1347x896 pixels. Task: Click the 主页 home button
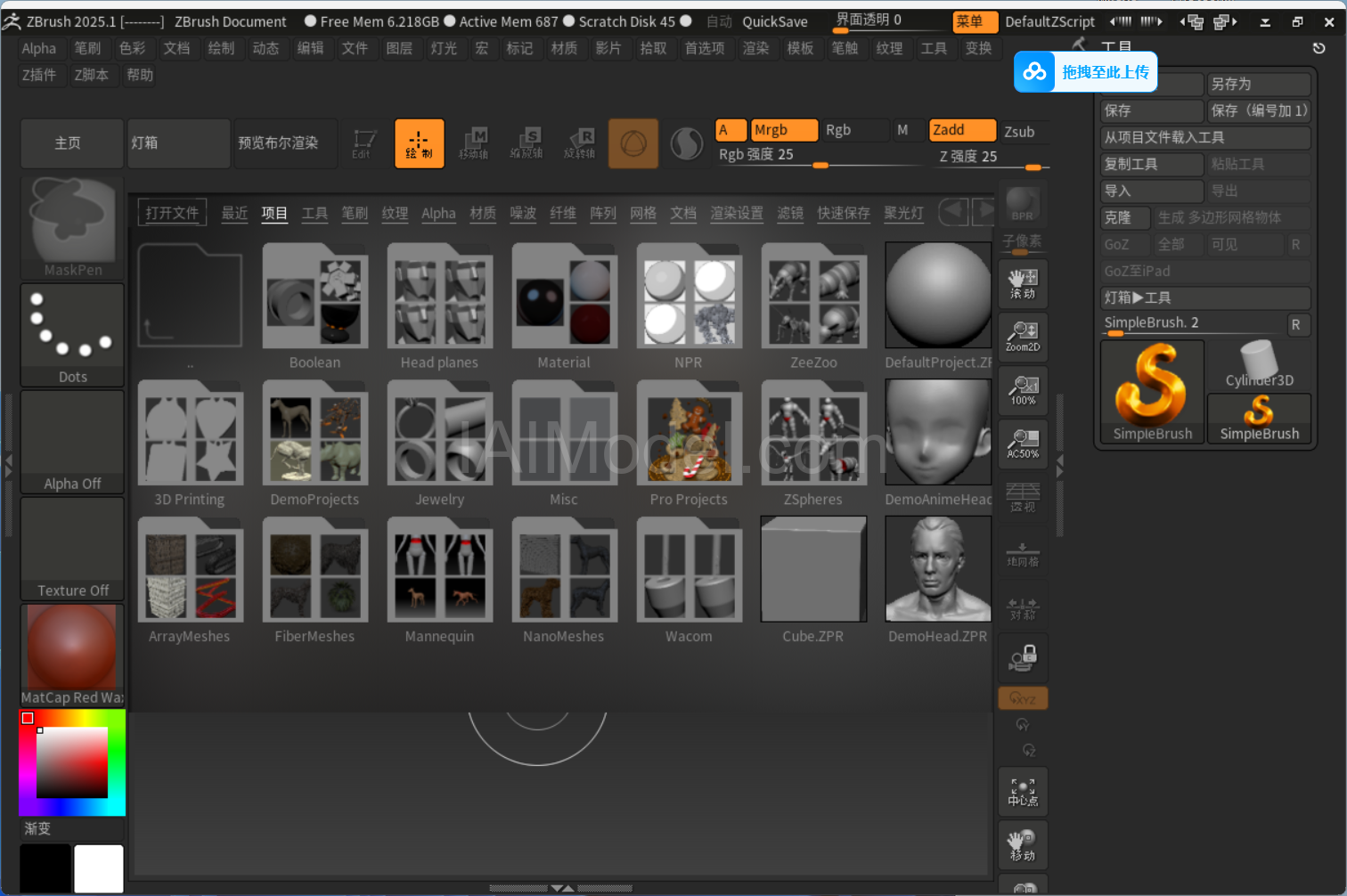point(72,143)
